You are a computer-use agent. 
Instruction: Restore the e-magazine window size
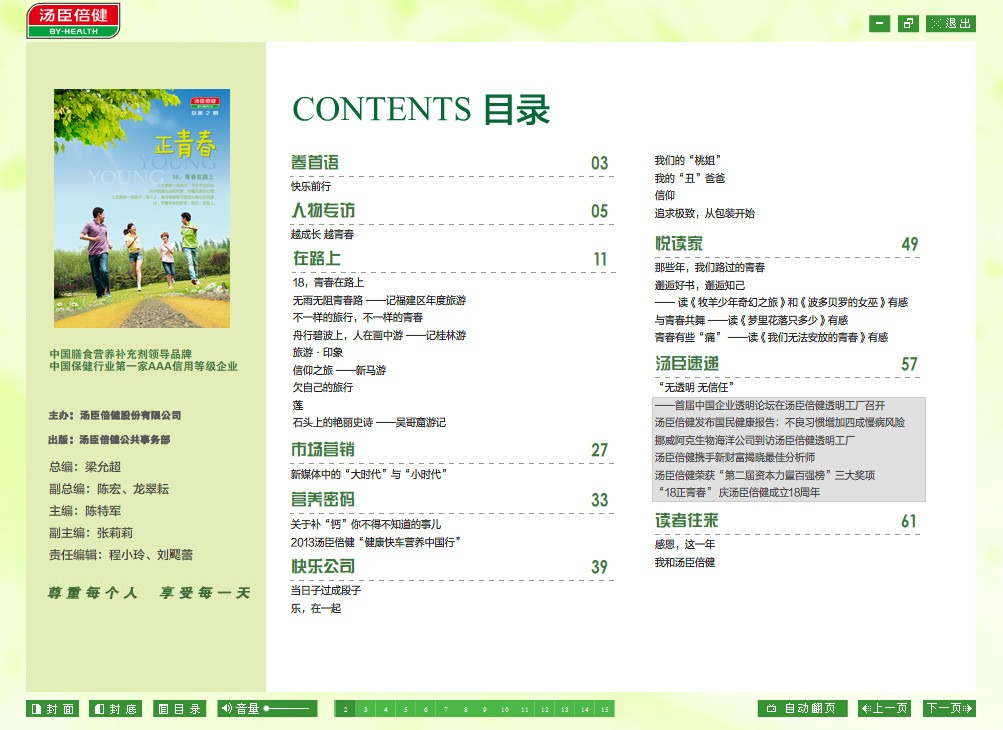point(908,24)
